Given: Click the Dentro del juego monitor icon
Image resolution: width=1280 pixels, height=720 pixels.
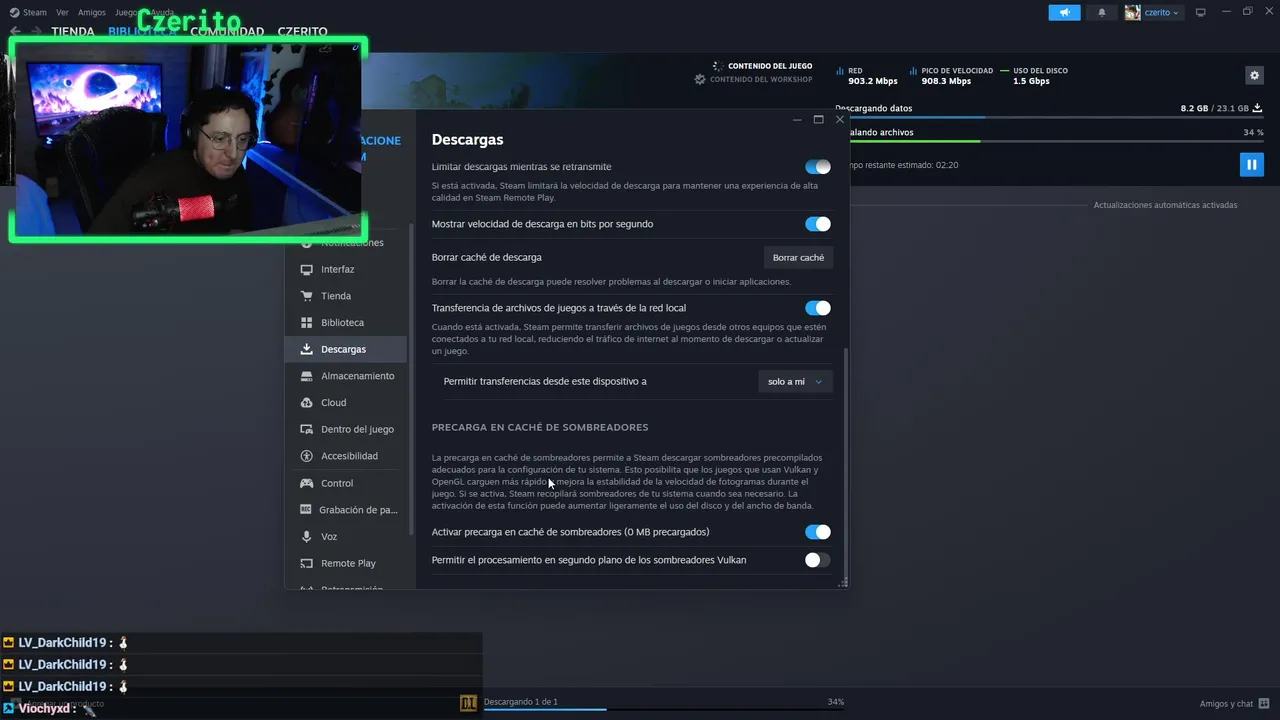Looking at the screenshot, I should pyautogui.click(x=306, y=429).
